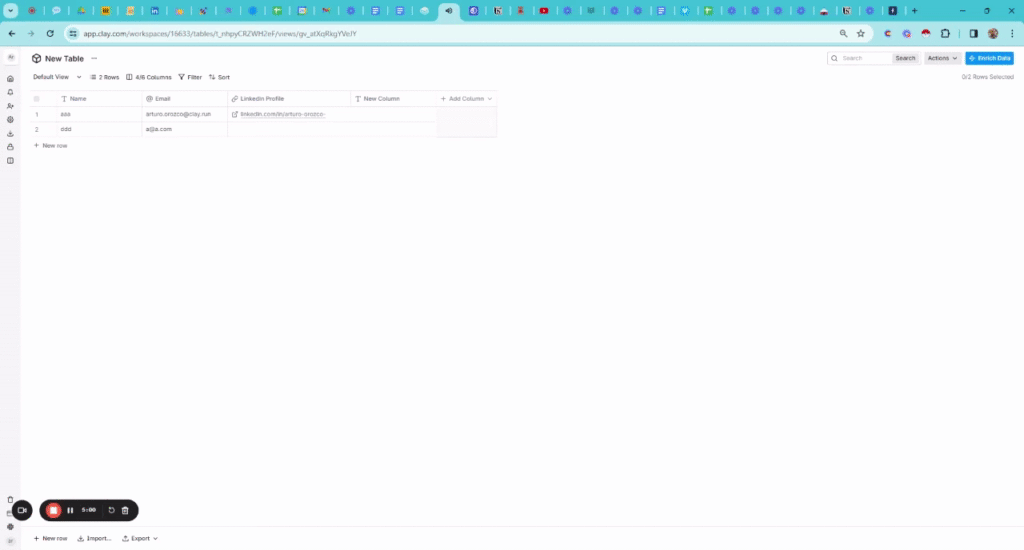Reload the page in browser
Screen dimensions: 1024x550
pyautogui.click(x=50, y=33)
